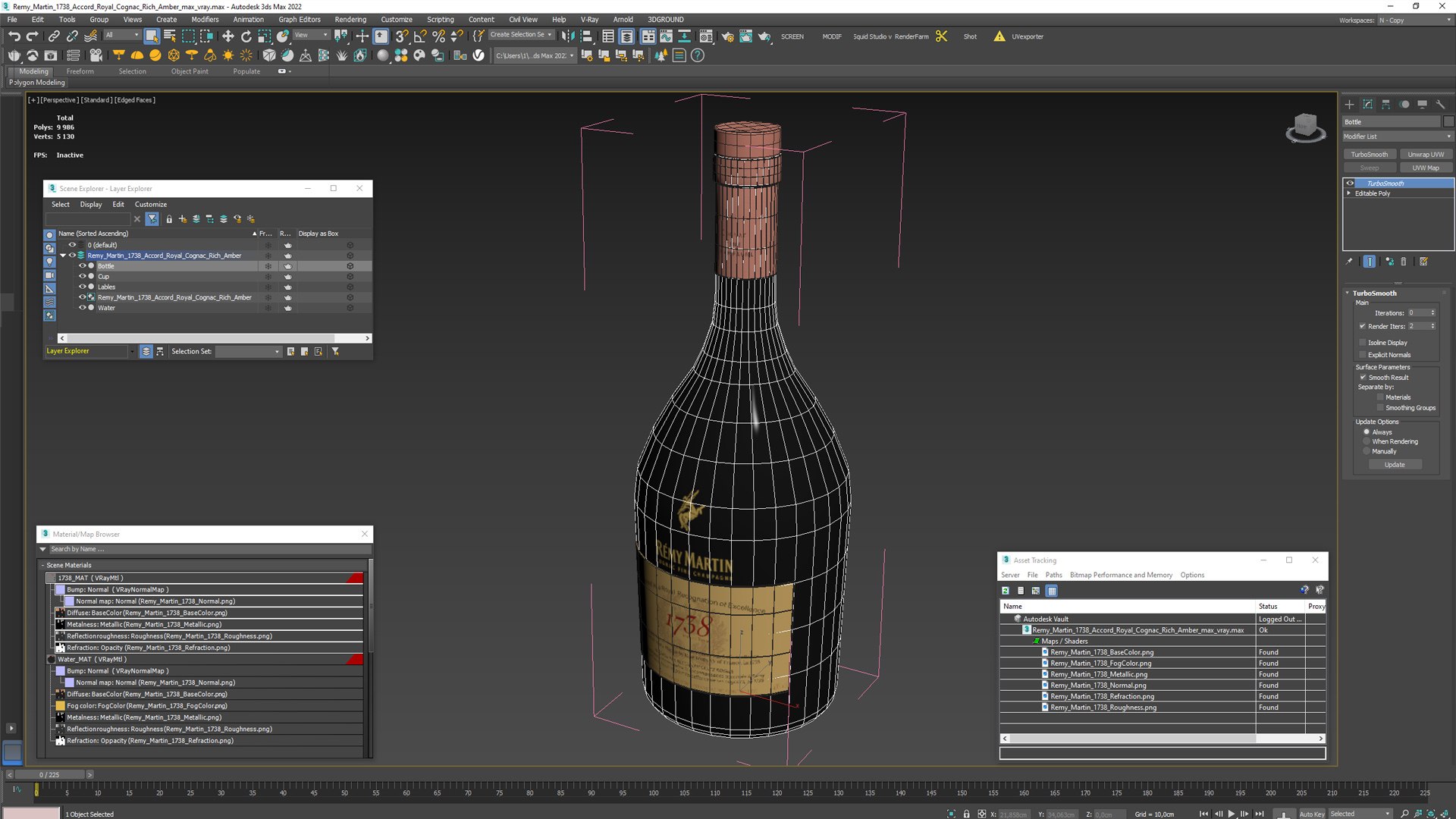The width and height of the screenshot is (1456, 819).
Task: Collapse the Scene Materials group
Action: click(42, 566)
